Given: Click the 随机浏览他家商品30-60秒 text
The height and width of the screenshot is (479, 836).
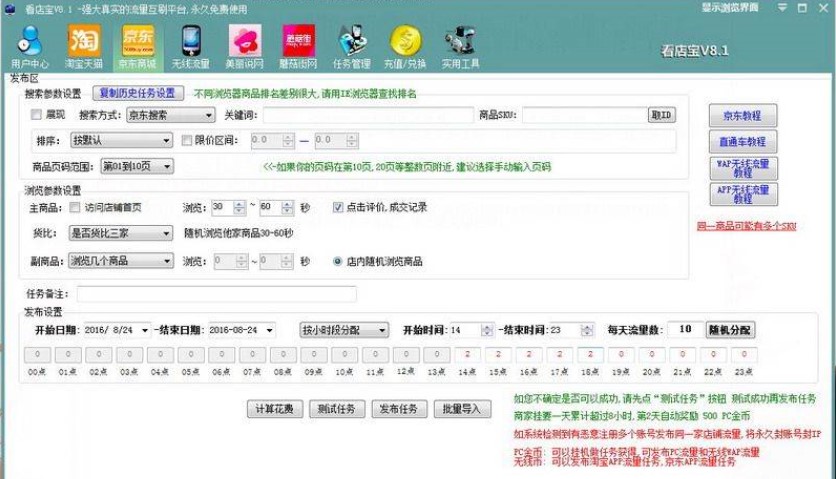Looking at the screenshot, I should (x=238, y=233).
